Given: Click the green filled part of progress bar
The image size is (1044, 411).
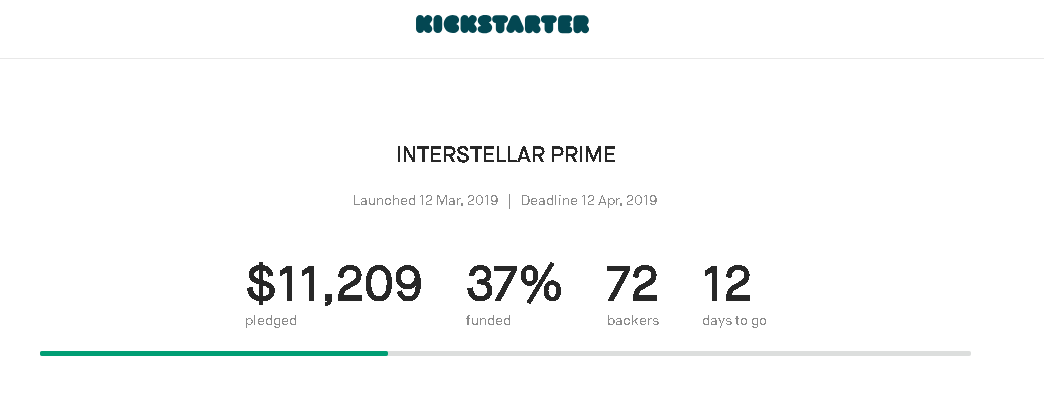Looking at the screenshot, I should (x=213, y=353).
